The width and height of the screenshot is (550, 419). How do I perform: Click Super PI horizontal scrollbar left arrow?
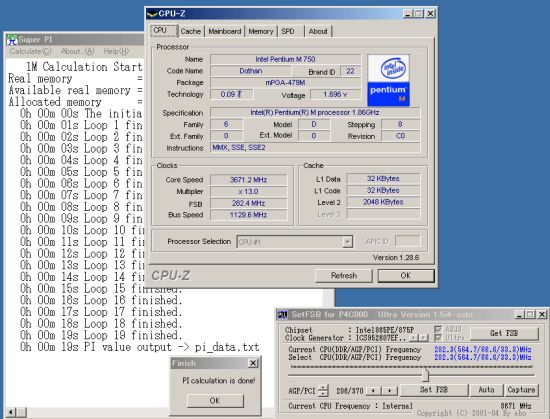pyautogui.click(x=11, y=412)
